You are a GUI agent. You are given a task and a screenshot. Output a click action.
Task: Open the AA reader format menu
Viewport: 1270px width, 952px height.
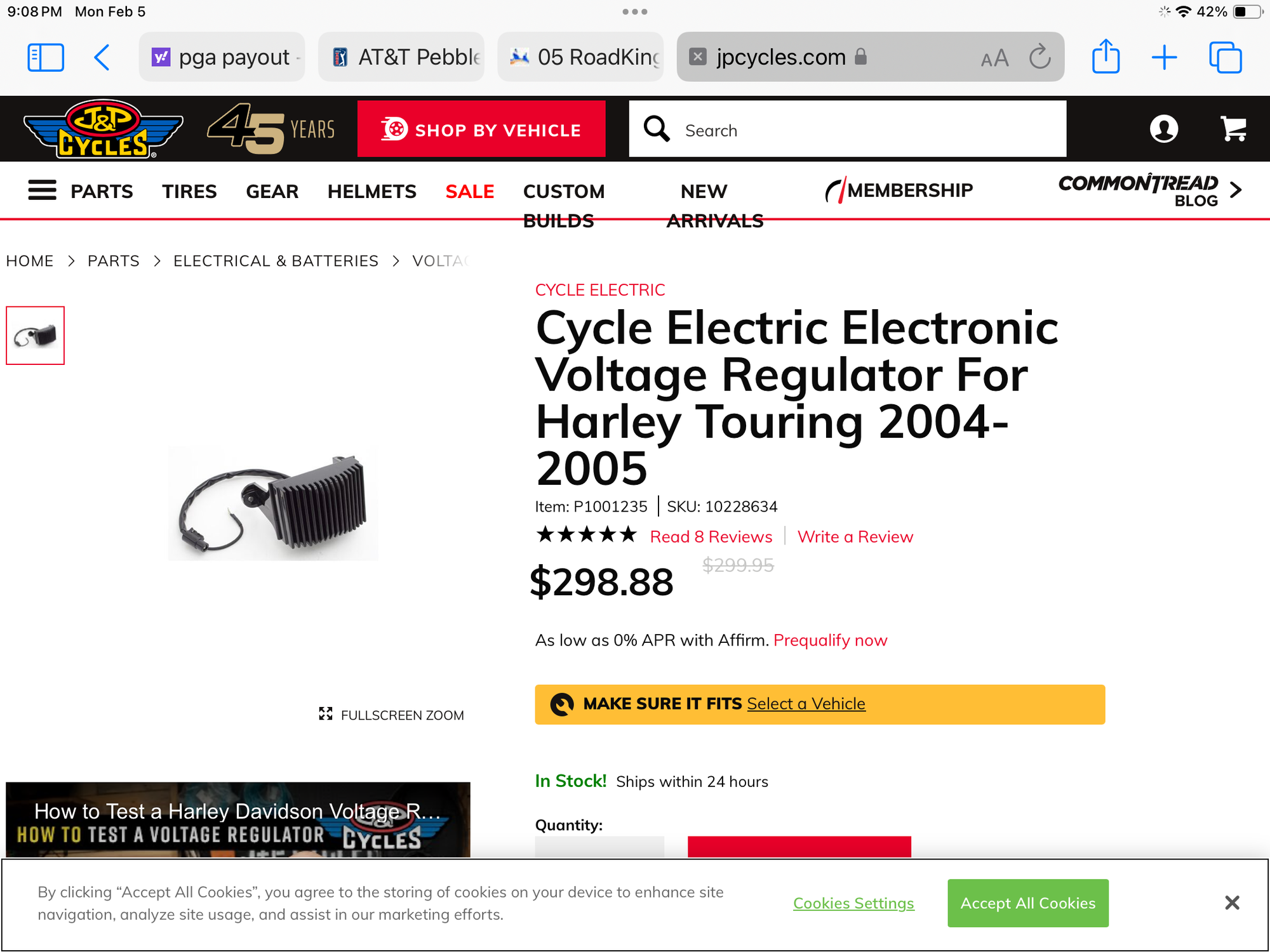[994, 58]
